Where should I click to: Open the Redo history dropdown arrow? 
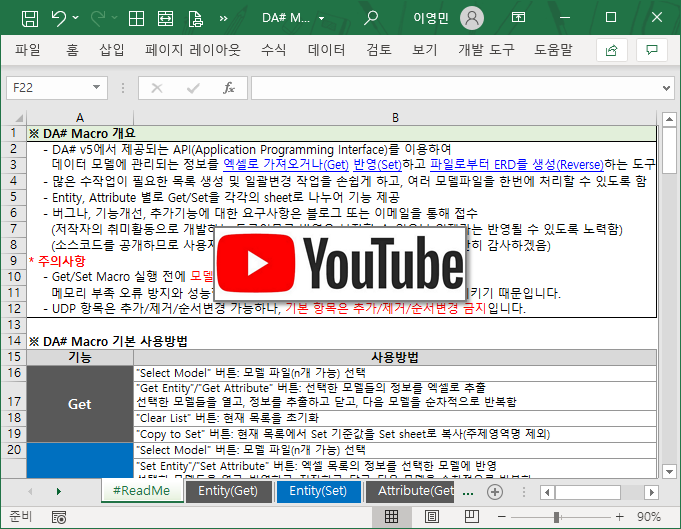point(114,18)
